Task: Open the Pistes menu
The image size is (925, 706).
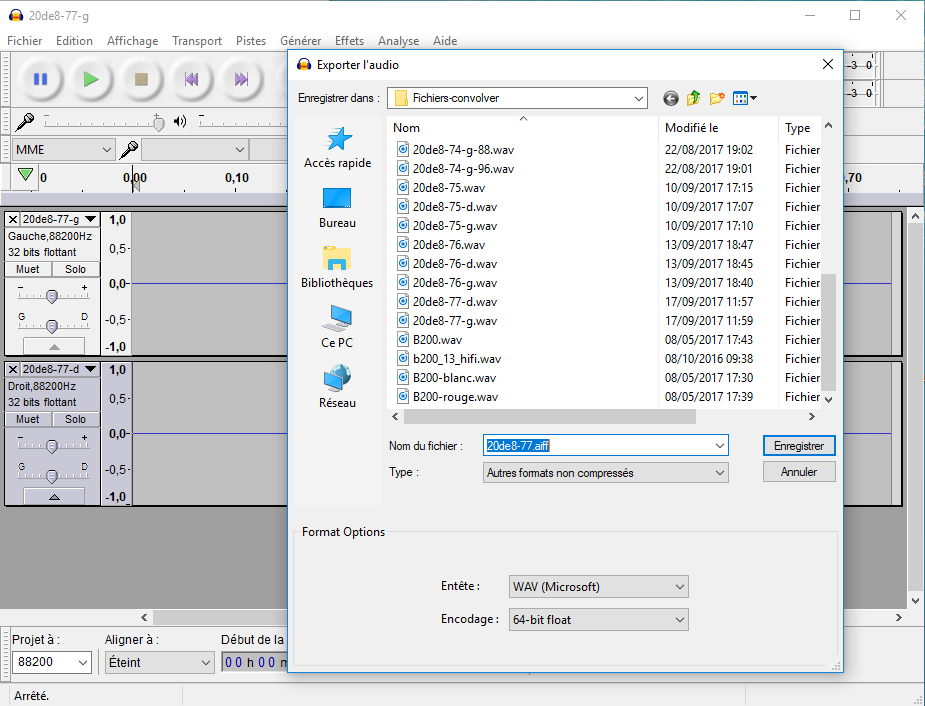Action: (x=251, y=41)
